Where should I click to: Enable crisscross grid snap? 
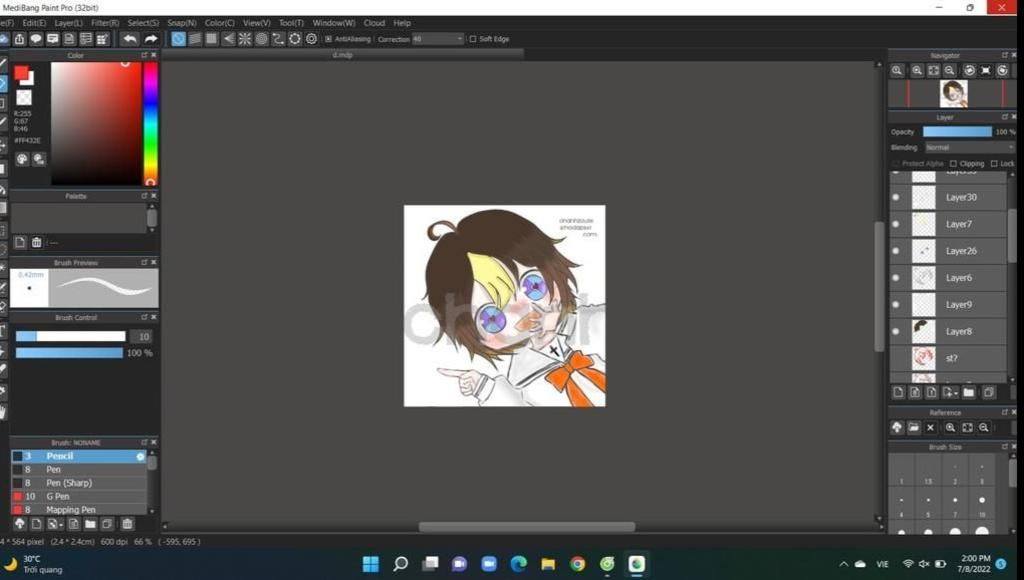(x=212, y=39)
